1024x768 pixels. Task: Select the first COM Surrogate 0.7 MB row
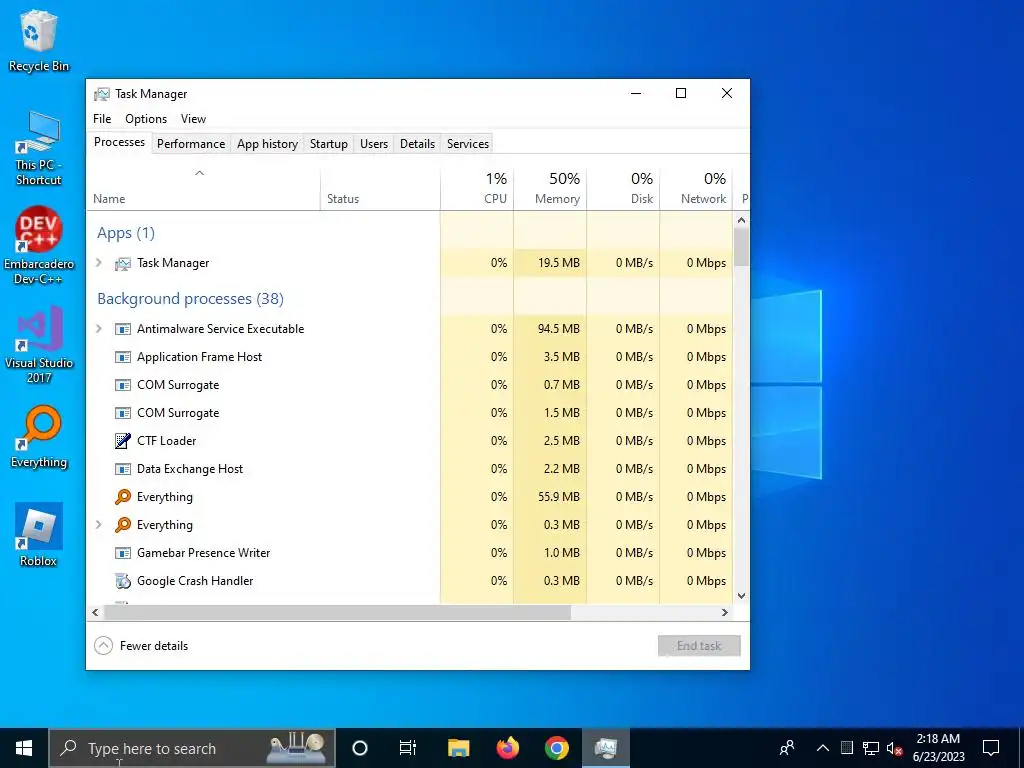(409, 385)
